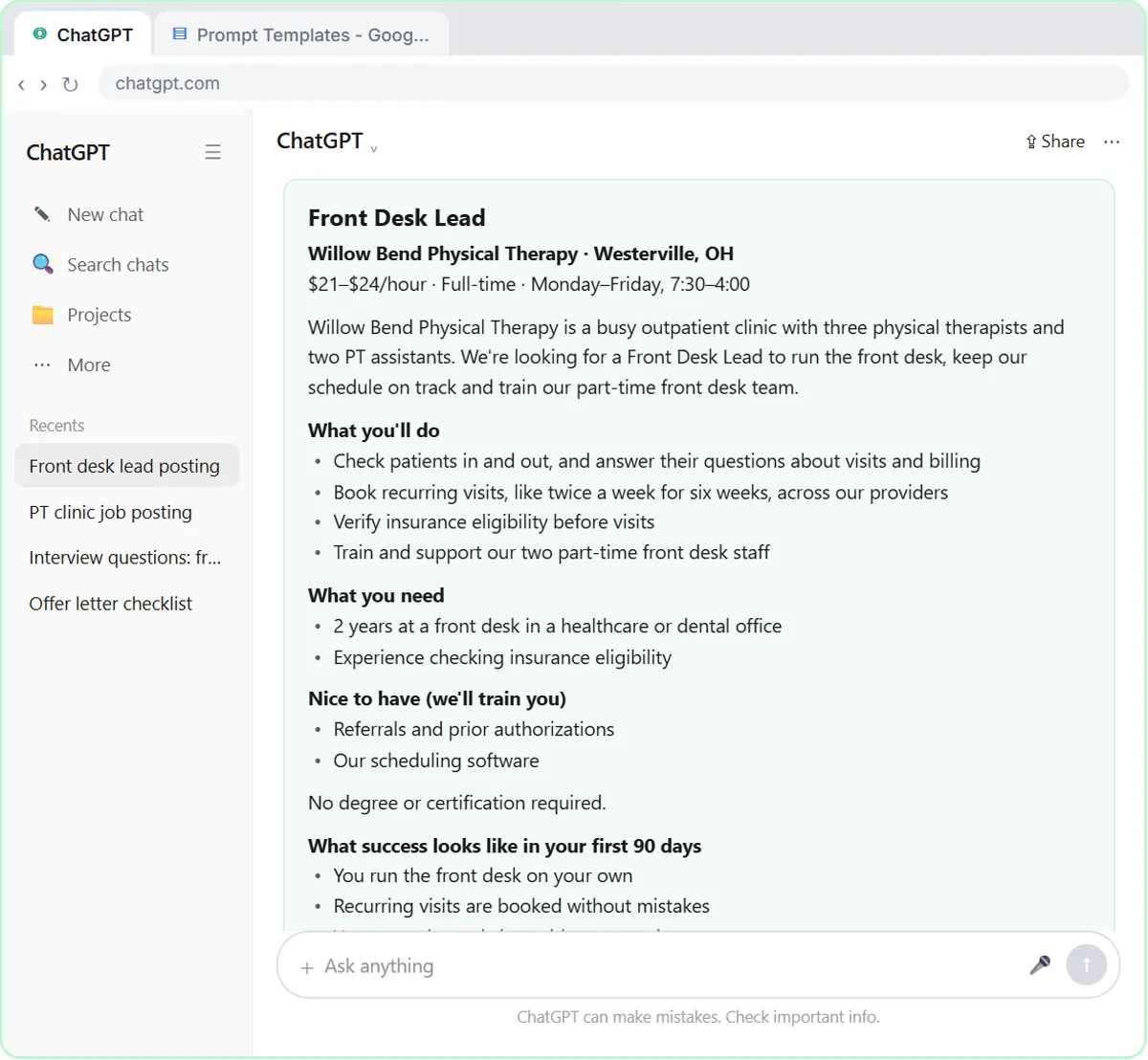
Task: Click the plus attach icon in composer
Action: 307,967
